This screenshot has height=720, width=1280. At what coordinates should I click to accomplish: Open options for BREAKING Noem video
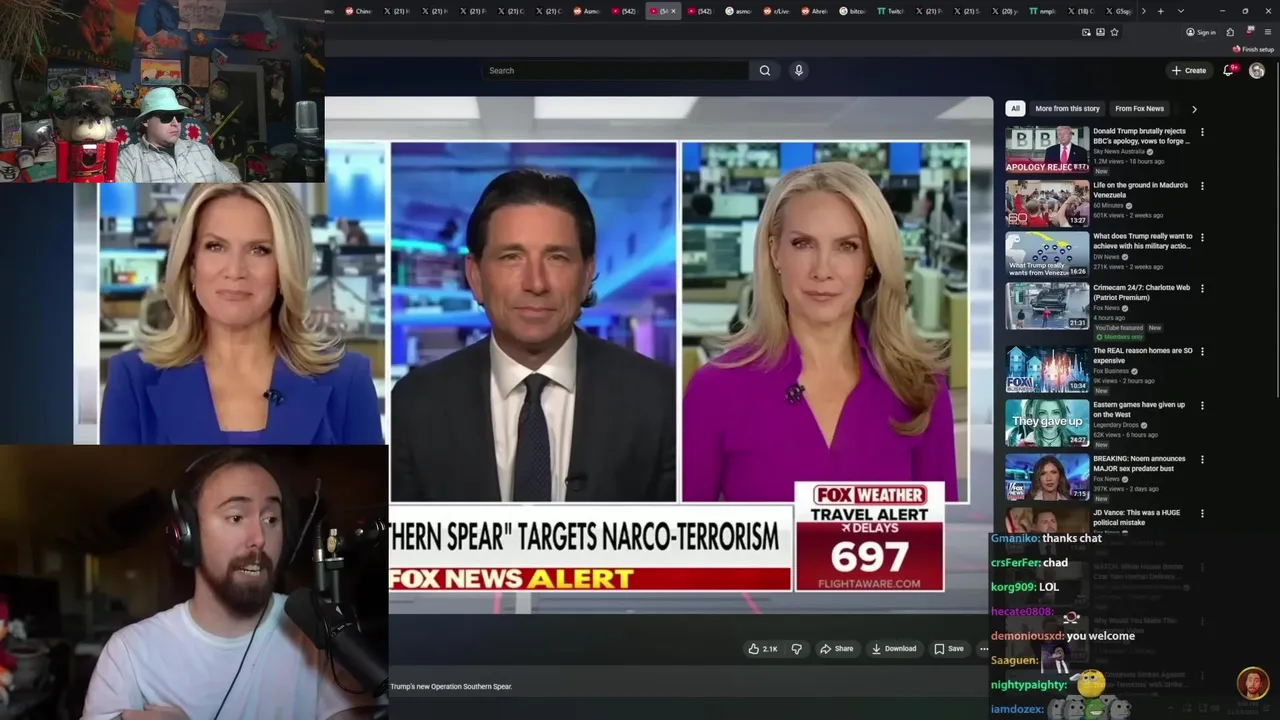1202,460
